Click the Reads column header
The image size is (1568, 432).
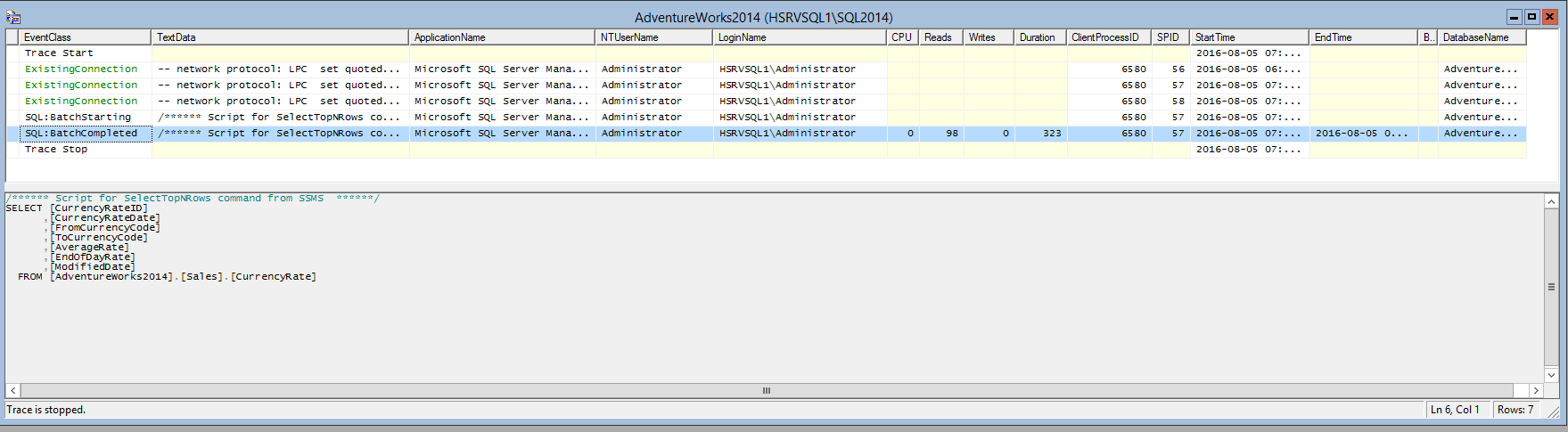941,37
